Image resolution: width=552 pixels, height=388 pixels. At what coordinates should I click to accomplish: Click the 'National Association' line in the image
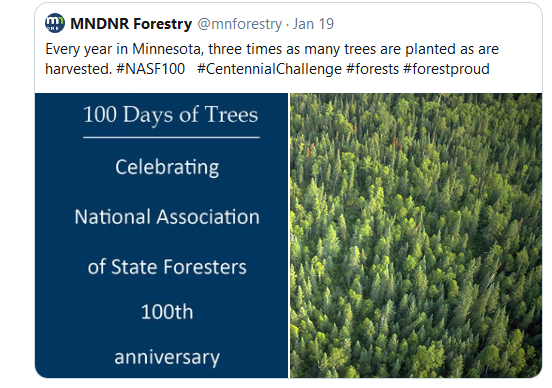[167, 217]
